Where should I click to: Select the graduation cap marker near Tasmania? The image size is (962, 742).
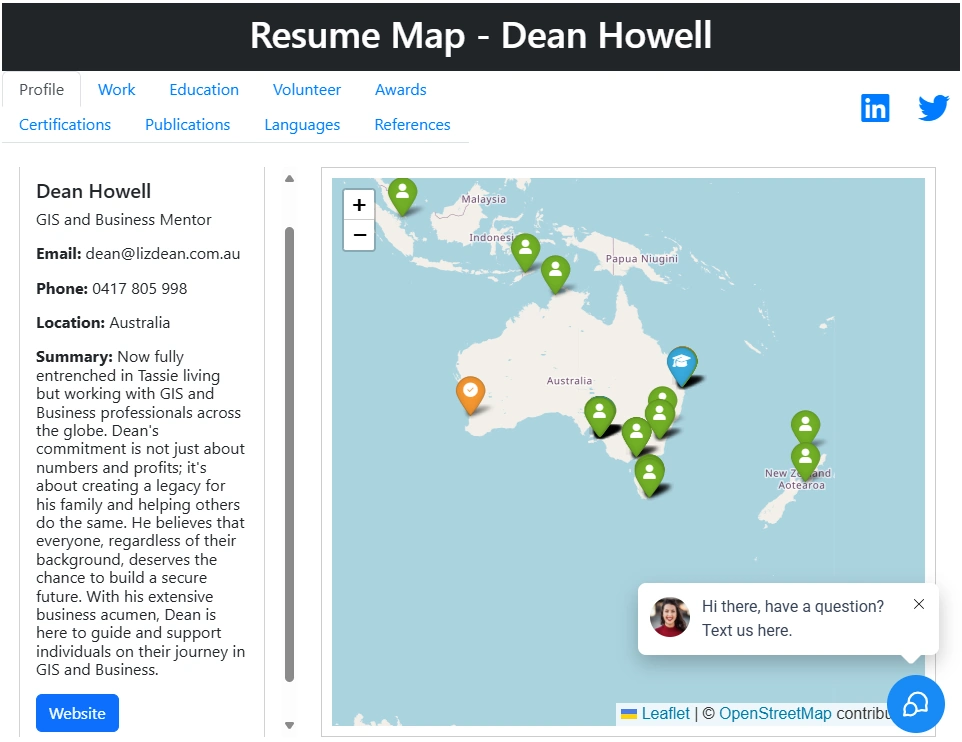682,362
